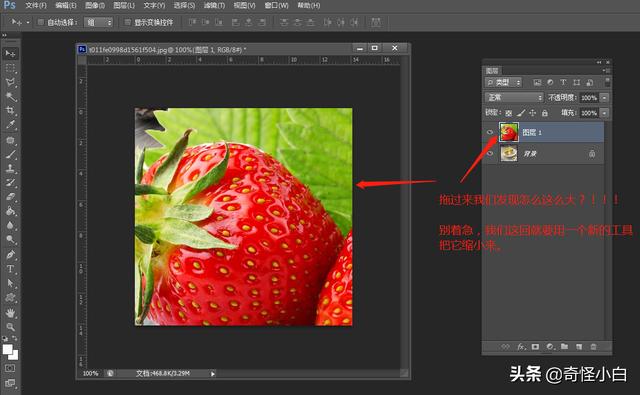Select the 图层 panel tab
640x395 pixels.
[492, 71]
